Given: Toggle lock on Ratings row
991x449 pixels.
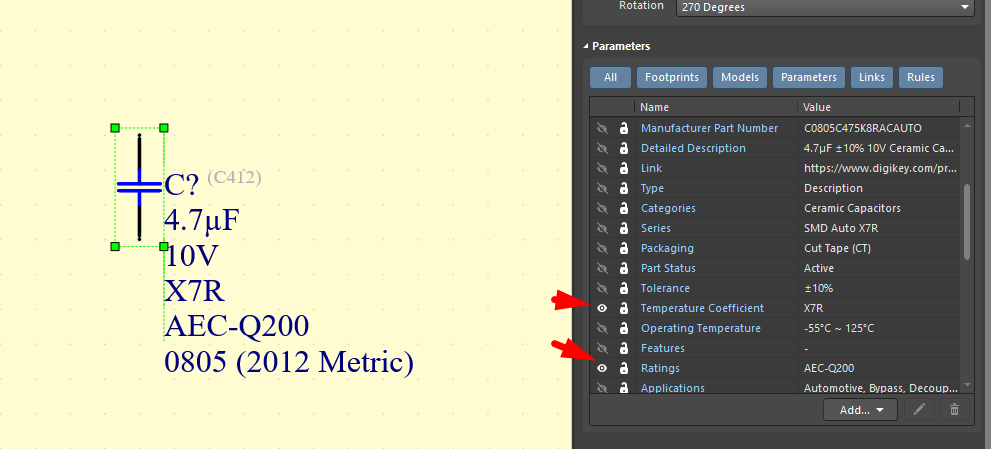Looking at the screenshot, I should 624,368.
